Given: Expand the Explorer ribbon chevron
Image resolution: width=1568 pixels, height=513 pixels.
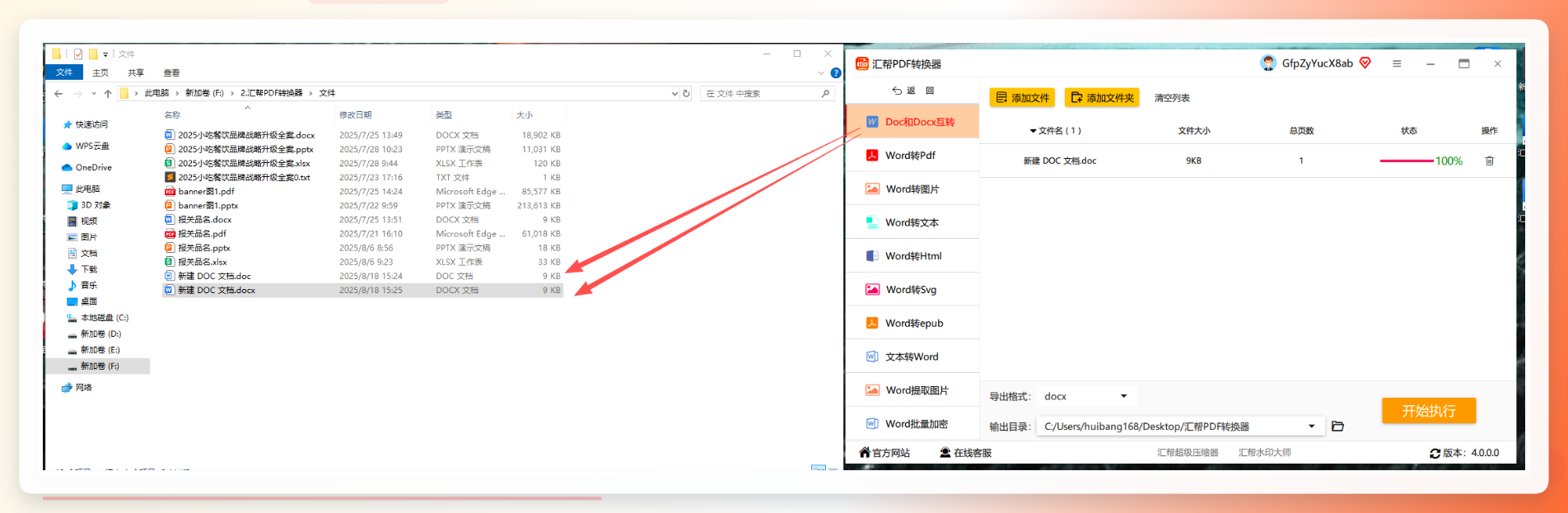Looking at the screenshot, I should pyautogui.click(x=821, y=73).
